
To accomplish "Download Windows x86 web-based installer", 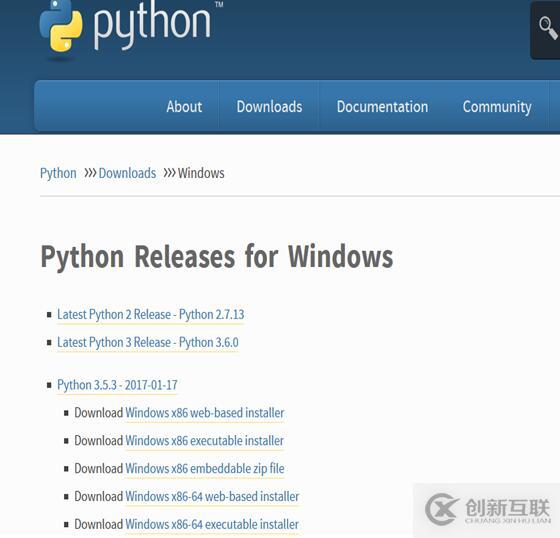I will click(205, 413).
